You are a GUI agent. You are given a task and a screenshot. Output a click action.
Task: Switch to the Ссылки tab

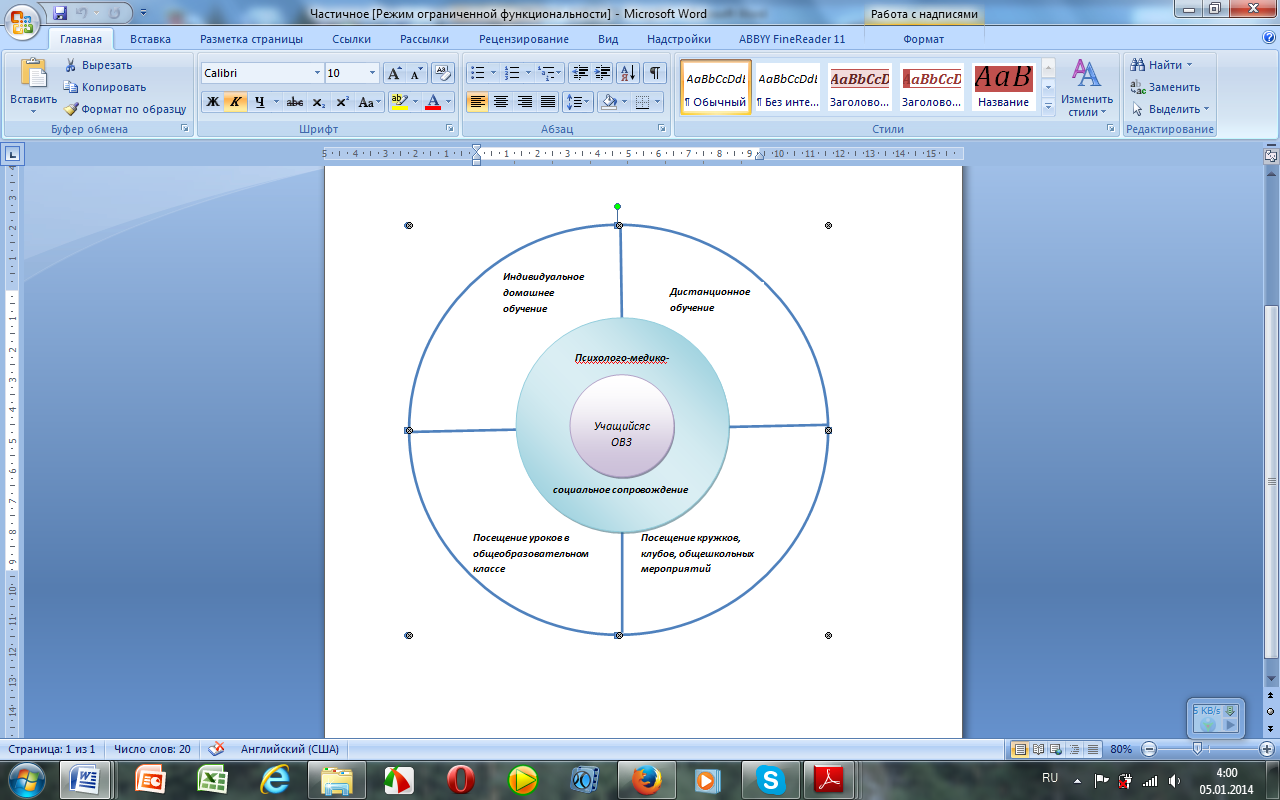351,39
